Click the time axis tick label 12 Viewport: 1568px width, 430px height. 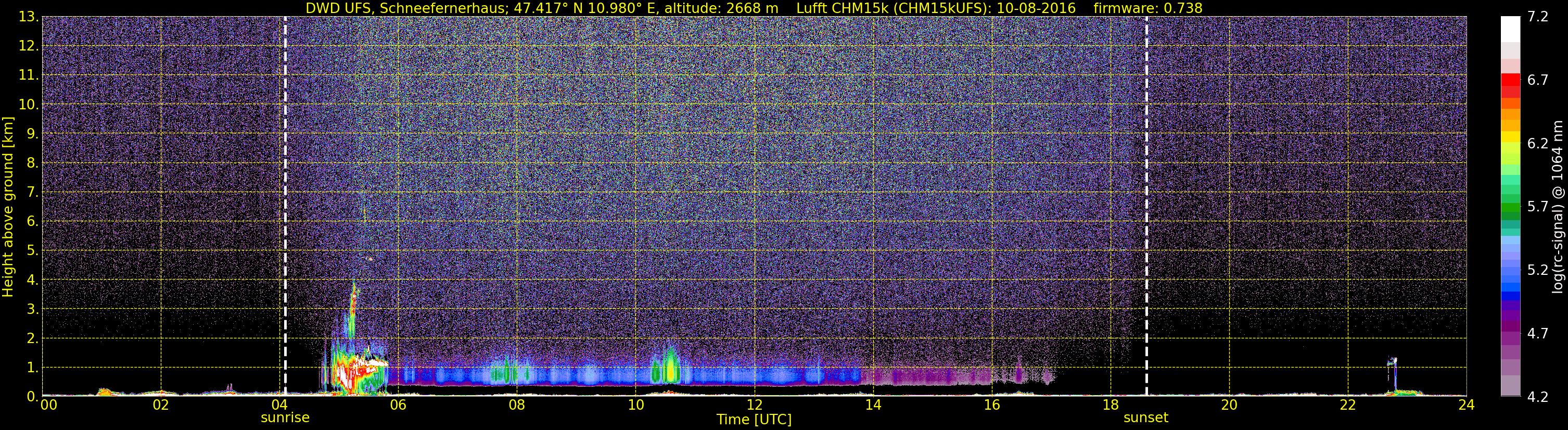click(754, 406)
